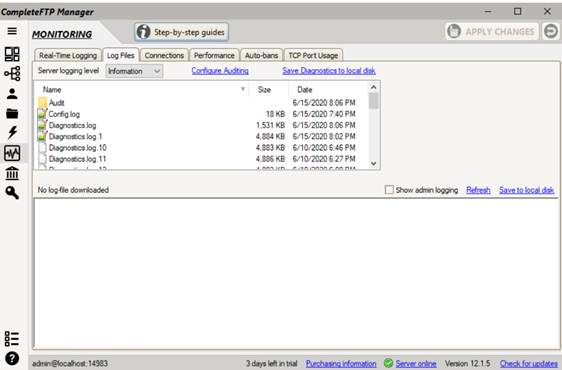The image size is (562, 370).
Task: Click Purchasing information link
Action: point(341,364)
